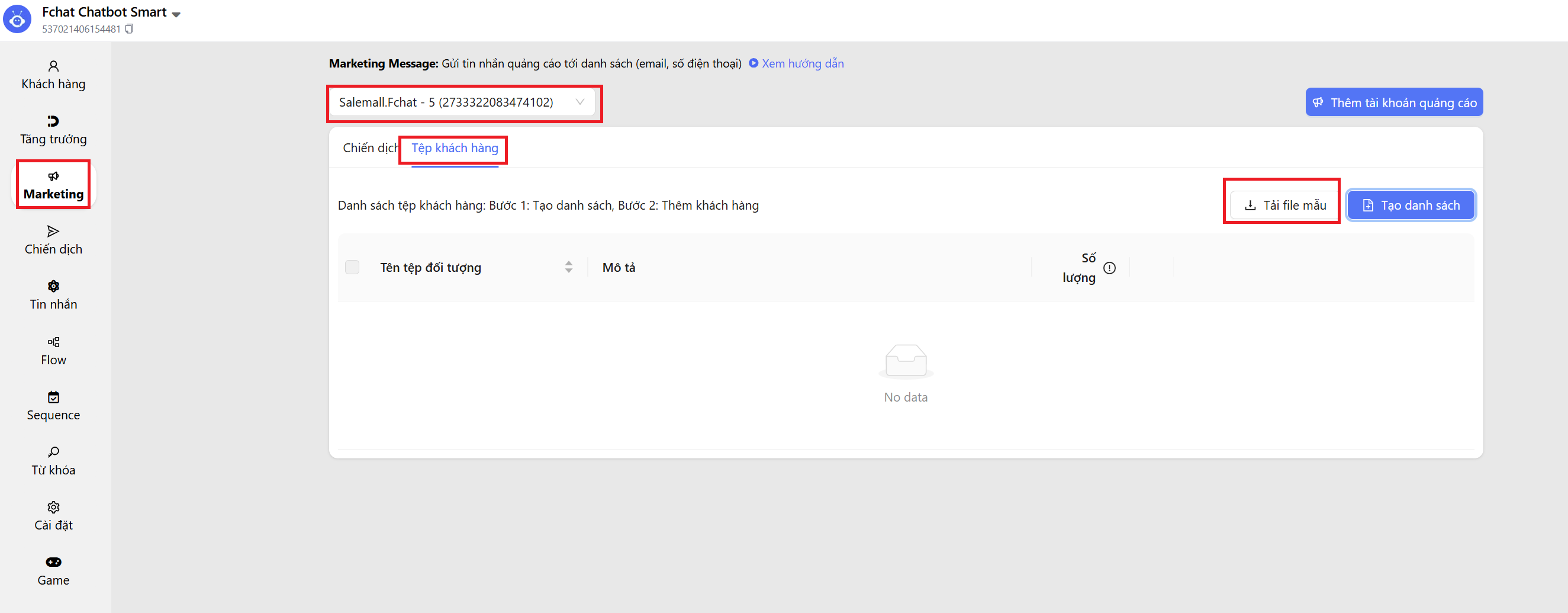Switch to the Chiến dịch tab
1568x613 pixels.
pyautogui.click(x=369, y=148)
